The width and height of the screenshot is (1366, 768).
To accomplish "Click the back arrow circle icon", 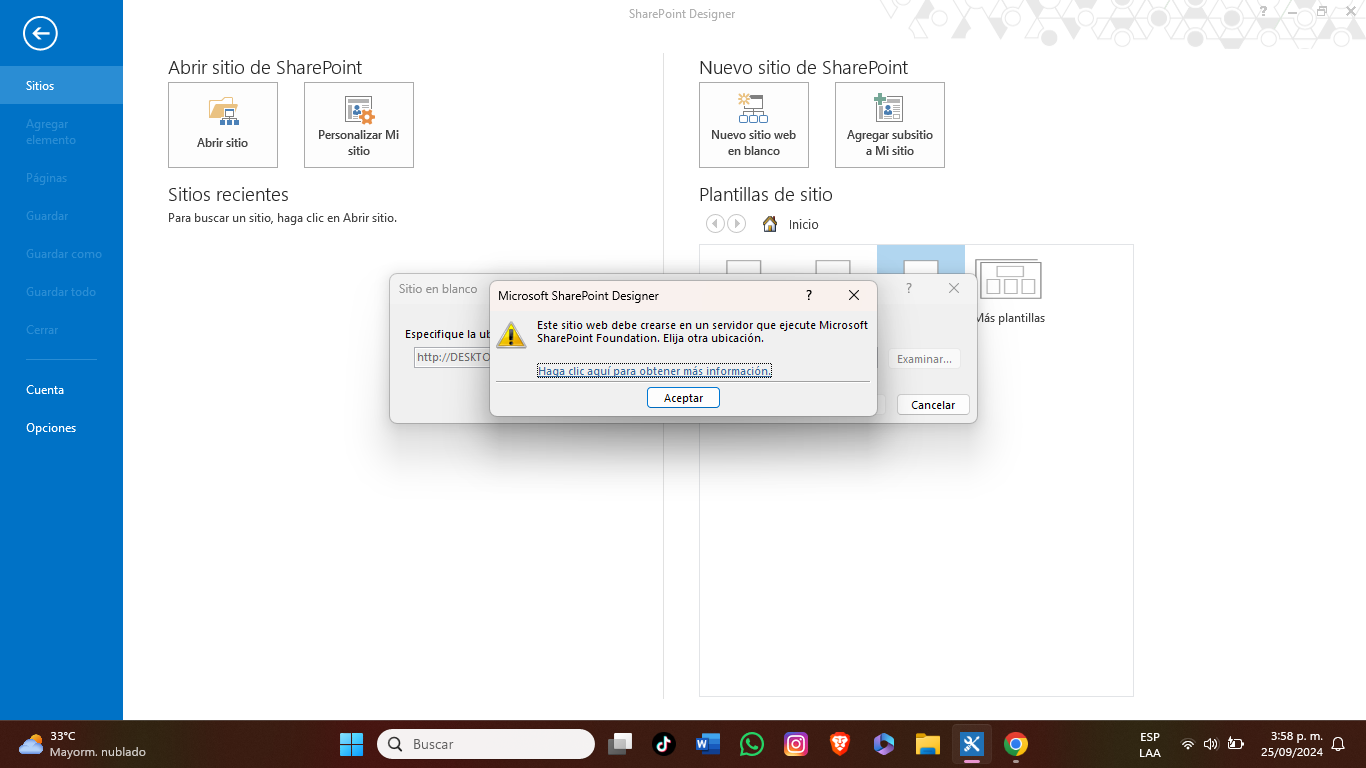I will pos(40,33).
